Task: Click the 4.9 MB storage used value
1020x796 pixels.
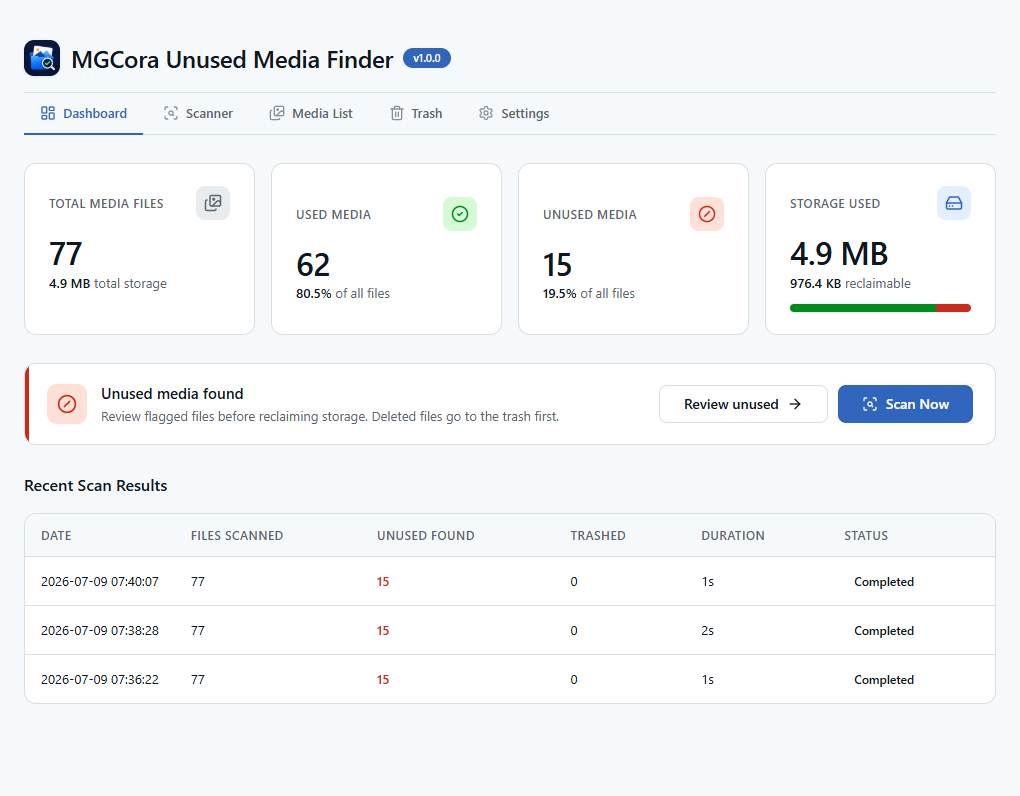Action: pyautogui.click(x=839, y=254)
